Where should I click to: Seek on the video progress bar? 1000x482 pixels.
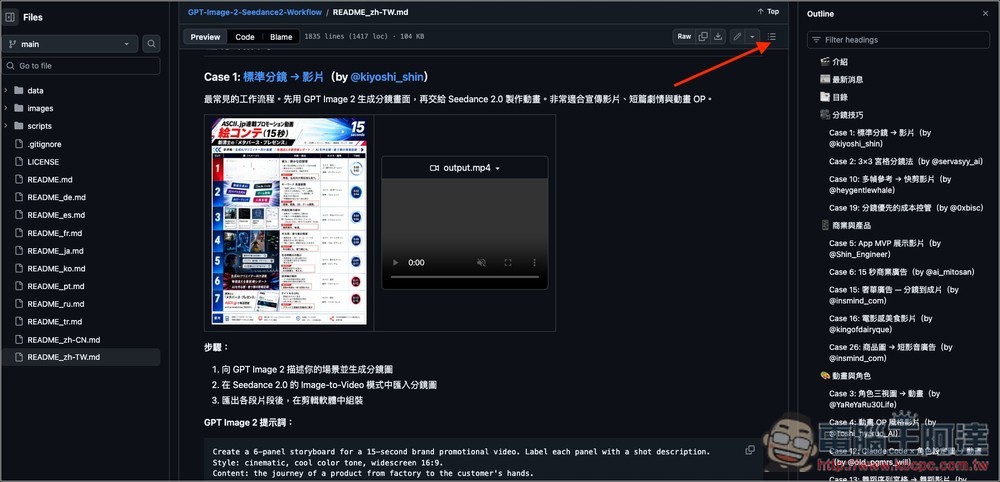(x=465, y=277)
